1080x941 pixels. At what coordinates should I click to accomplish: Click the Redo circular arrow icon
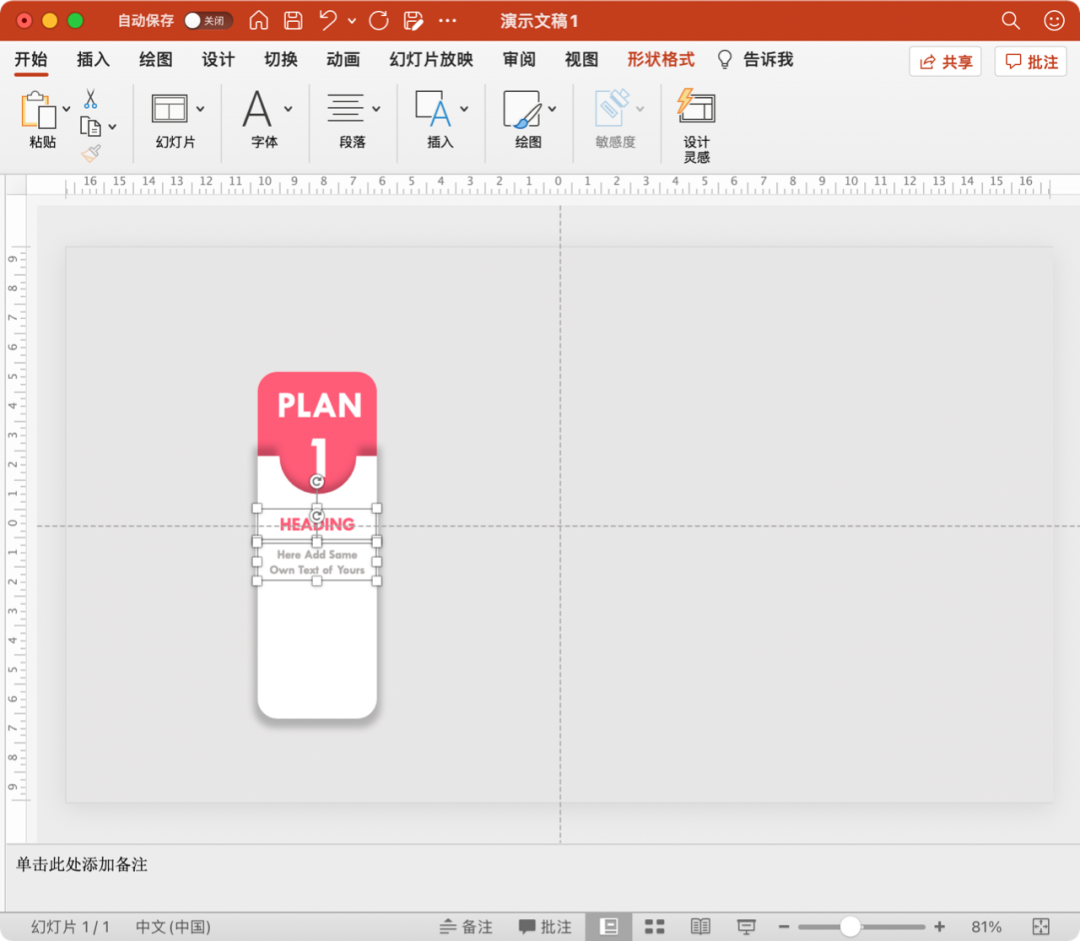tap(379, 21)
